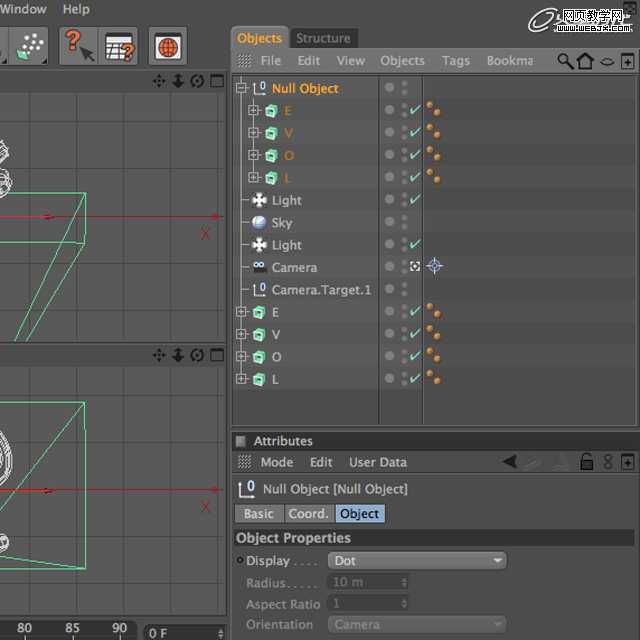The image size is (640, 640).
Task: Toggle the Camera's active view indicator
Action: pyautogui.click(x=414, y=267)
